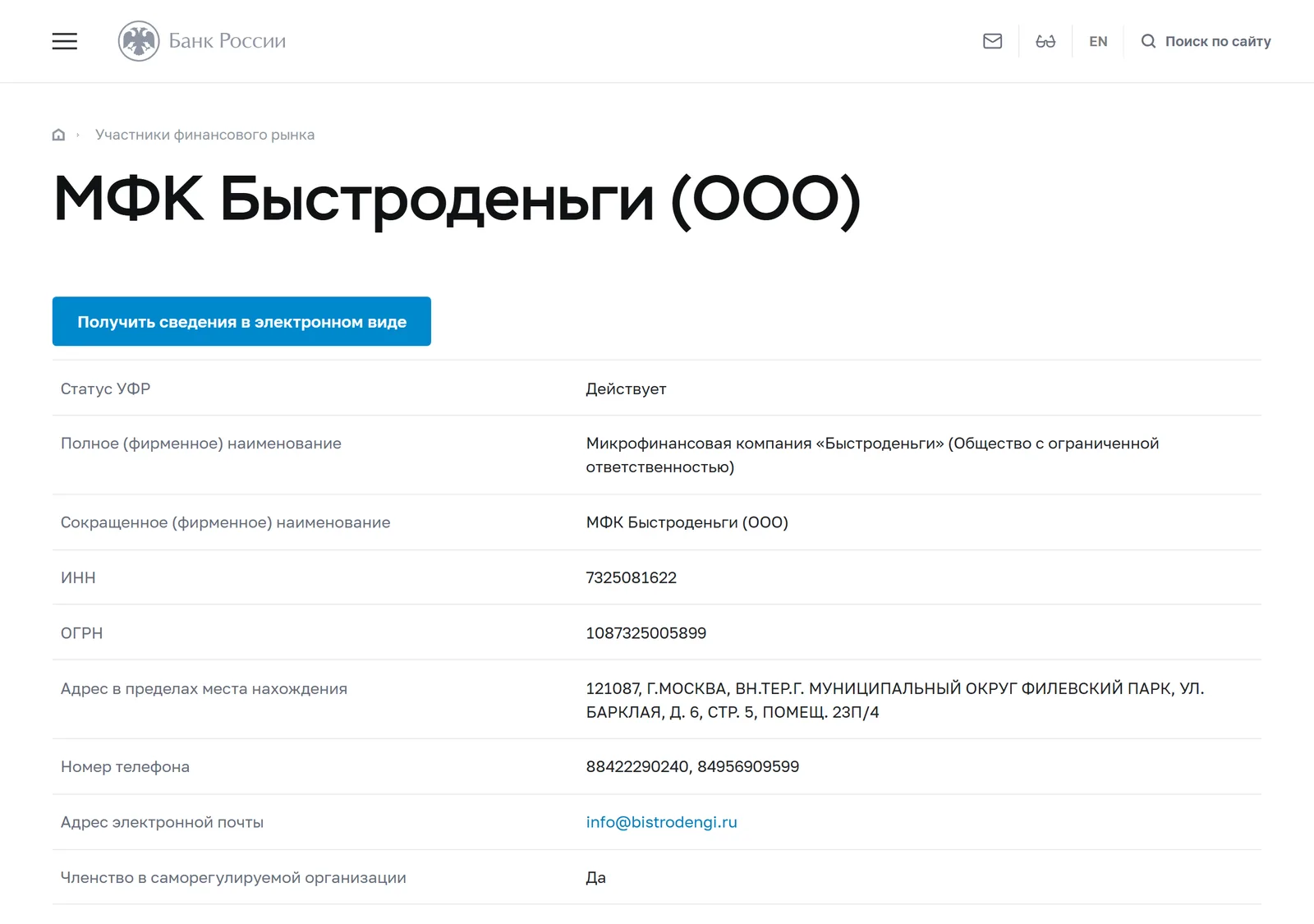This screenshot has width=1314, height=924.
Task: Select the OGRN value 1087325005899
Action: tap(646, 633)
